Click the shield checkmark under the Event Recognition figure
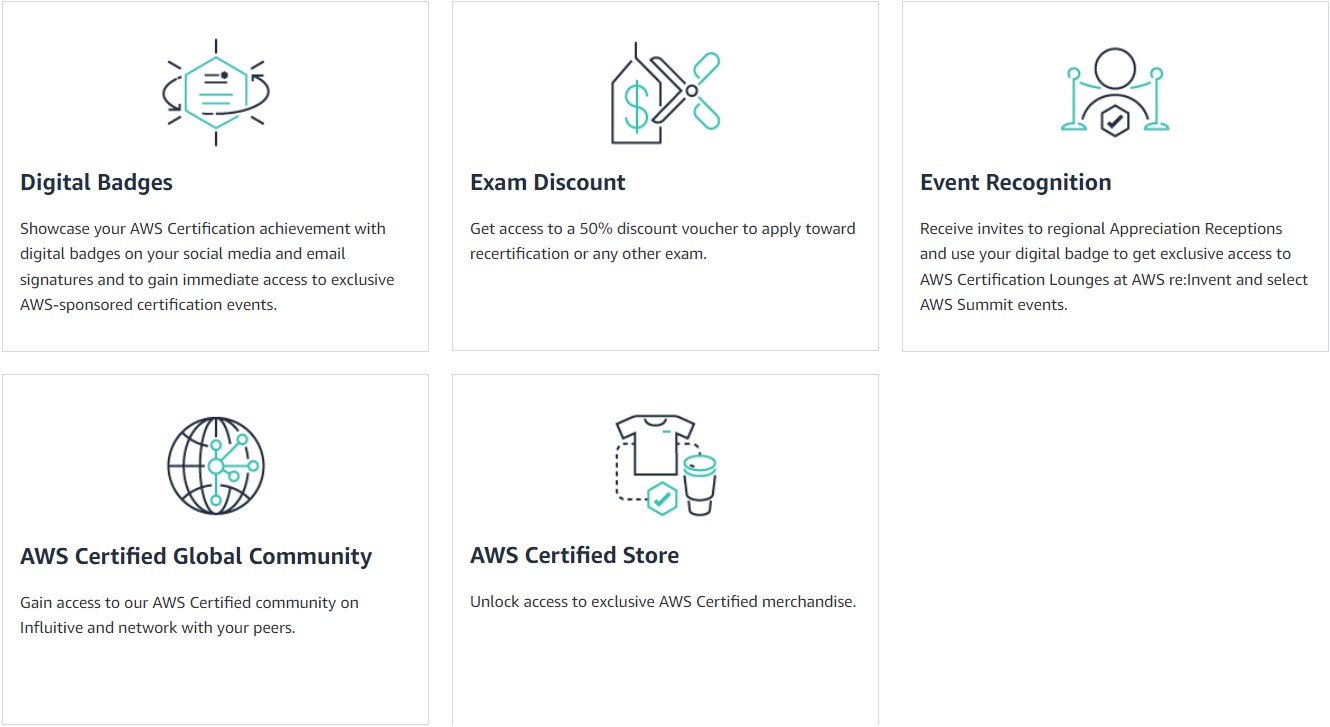 click(x=1113, y=120)
